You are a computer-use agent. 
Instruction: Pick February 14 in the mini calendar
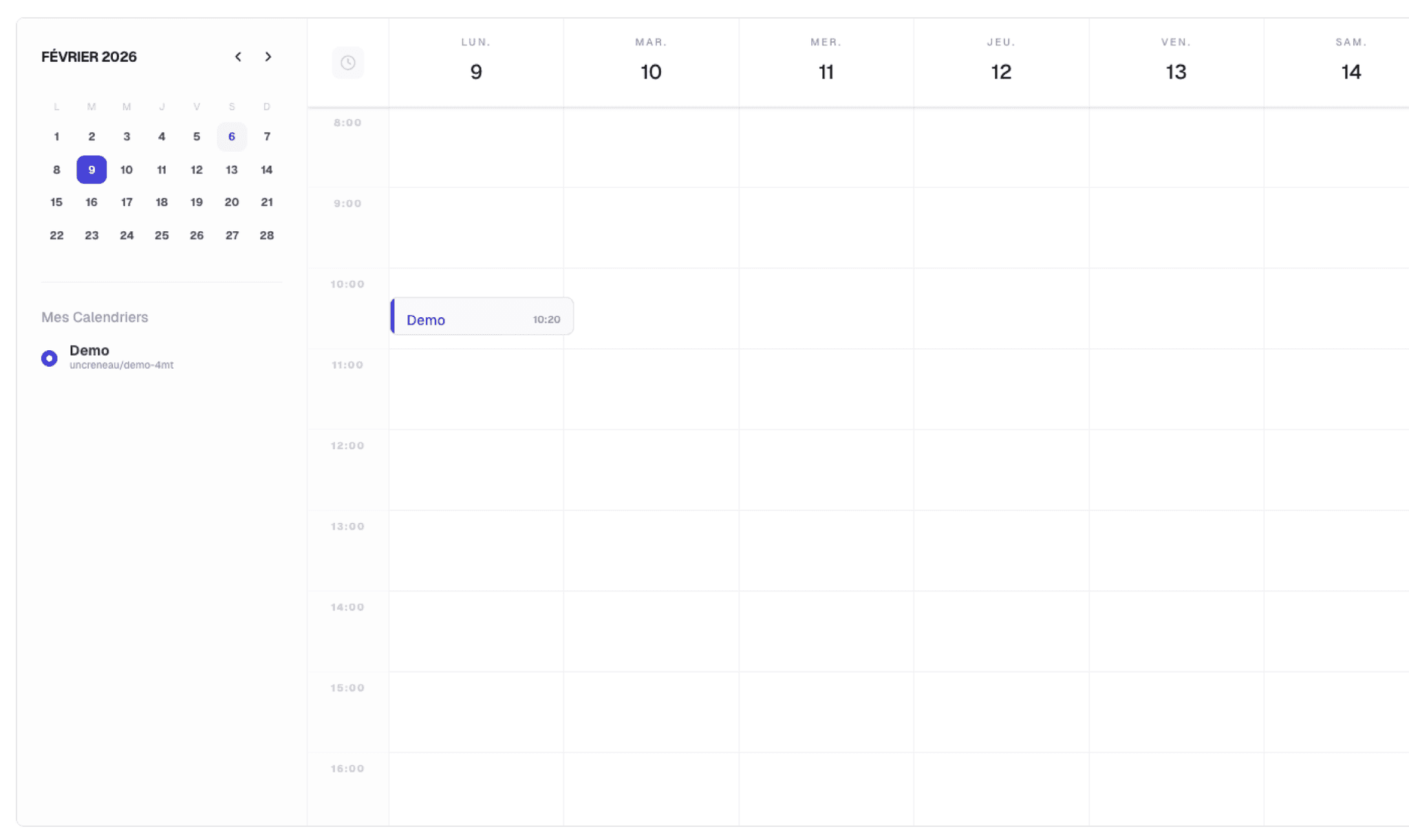tap(266, 169)
